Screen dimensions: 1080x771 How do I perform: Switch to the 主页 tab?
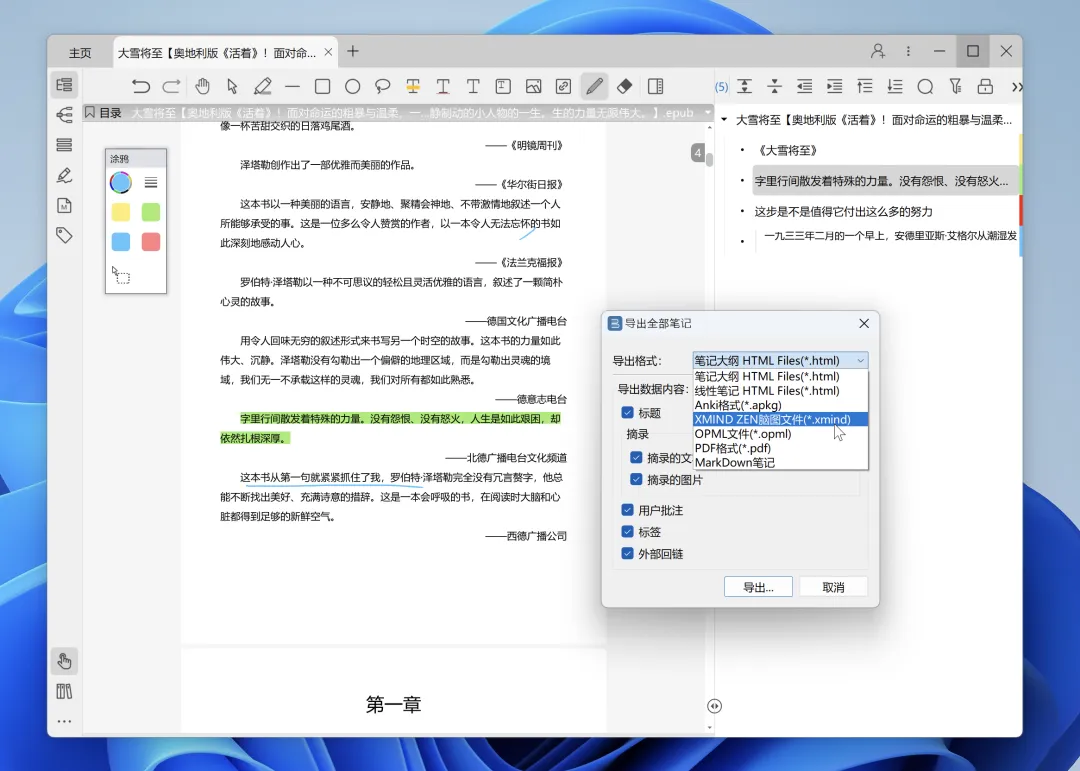click(x=80, y=52)
